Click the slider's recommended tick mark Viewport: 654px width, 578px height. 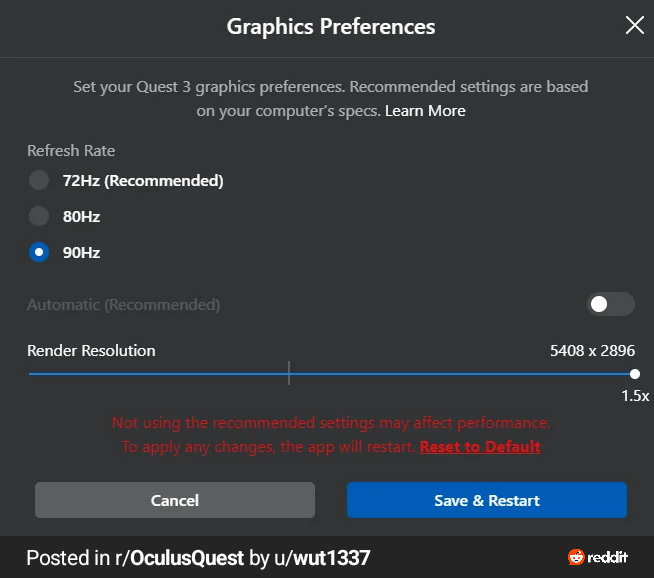click(x=289, y=373)
